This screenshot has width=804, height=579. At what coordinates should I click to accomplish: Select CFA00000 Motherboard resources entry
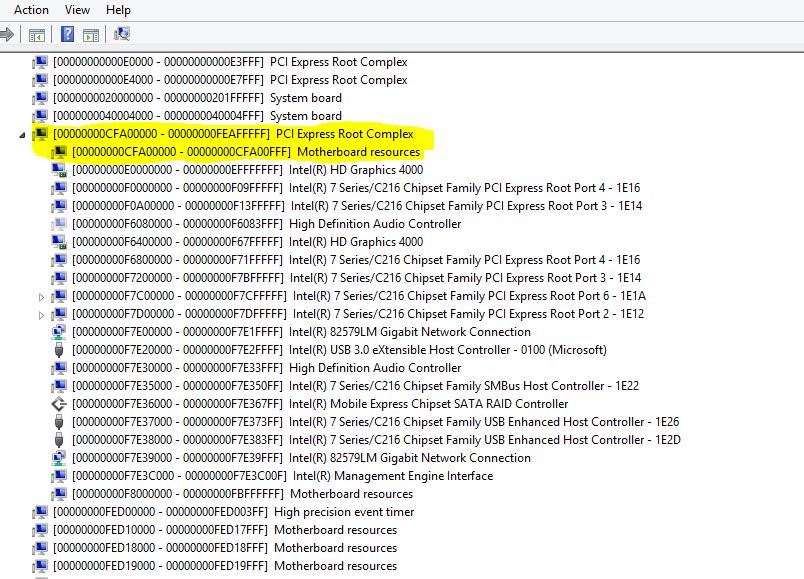[246, 152]
